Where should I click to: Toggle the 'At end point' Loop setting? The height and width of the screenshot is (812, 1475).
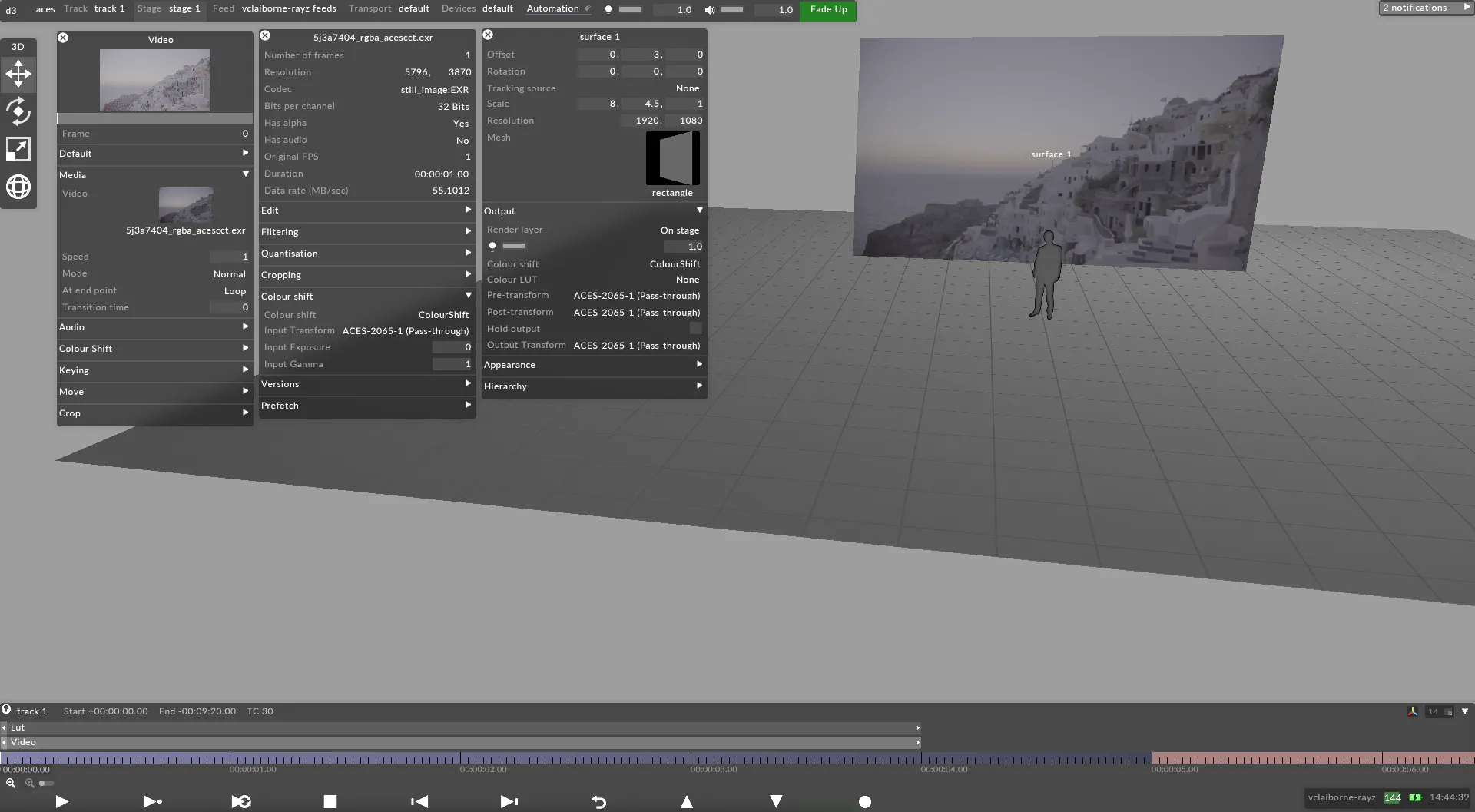pos(235,290)
